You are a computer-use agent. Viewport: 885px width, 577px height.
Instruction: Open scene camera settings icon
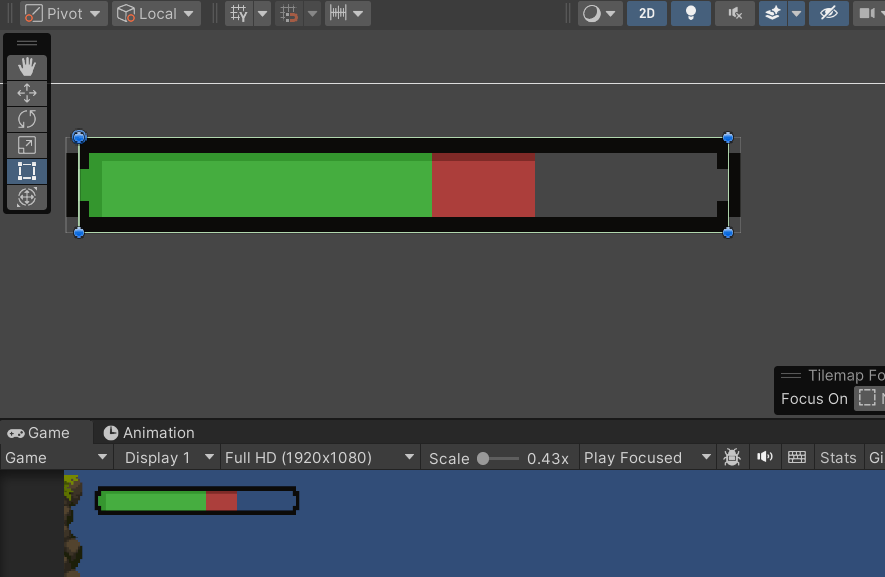(868, 14)
